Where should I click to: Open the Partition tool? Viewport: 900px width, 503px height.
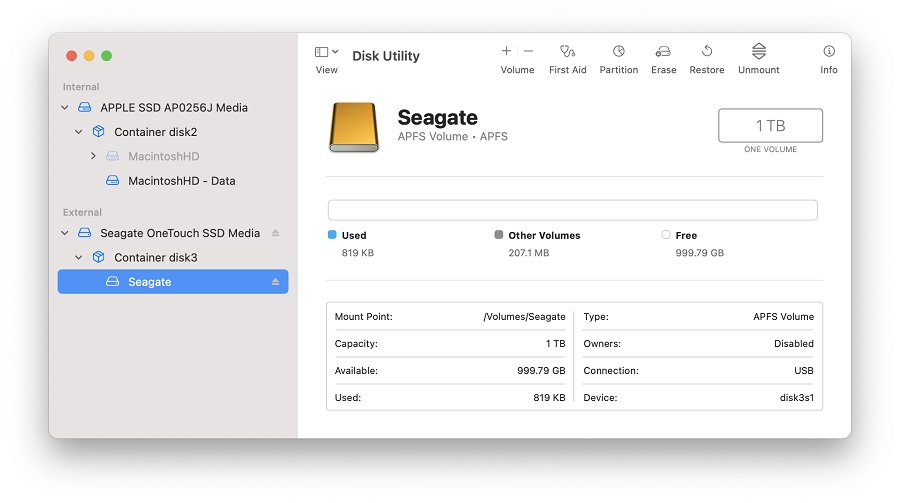(x=618, y=59)
